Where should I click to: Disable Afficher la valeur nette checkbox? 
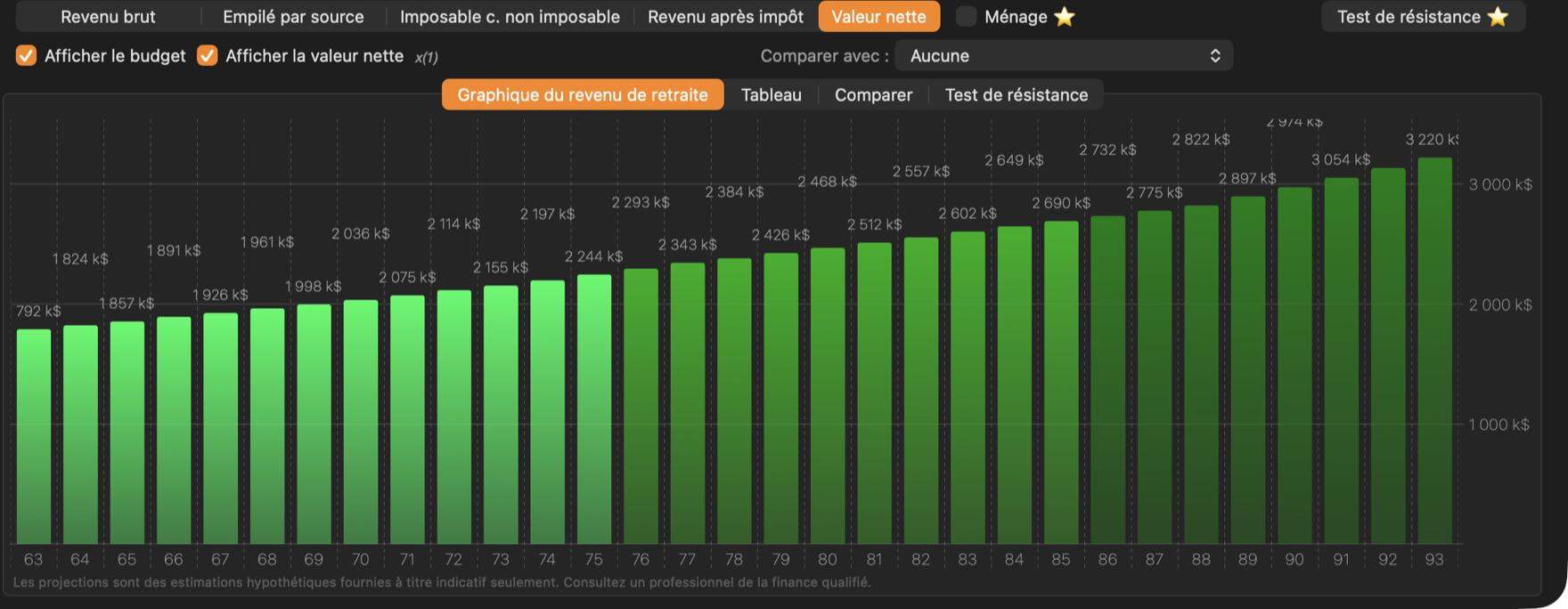coord(208,56)
